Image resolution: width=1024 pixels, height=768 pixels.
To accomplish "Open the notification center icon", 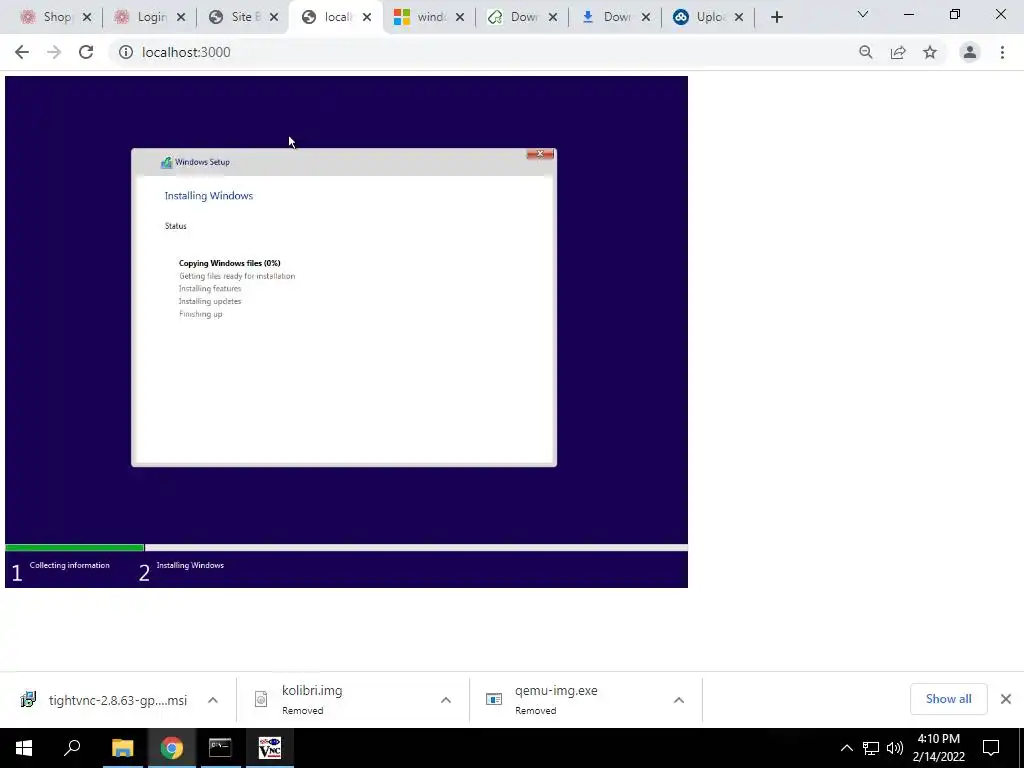I will [991, 748].
